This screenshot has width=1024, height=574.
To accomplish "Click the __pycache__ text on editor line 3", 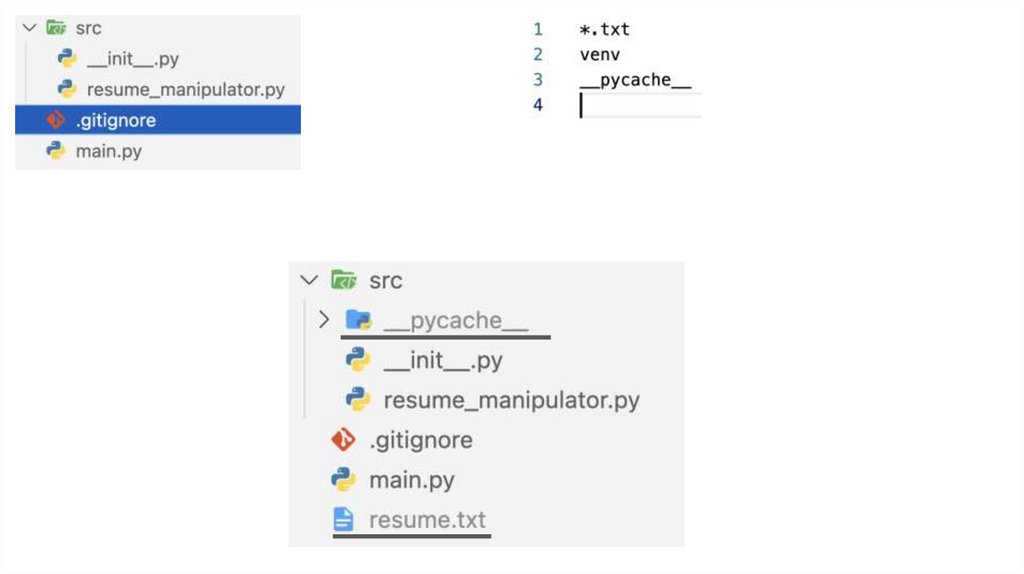I will pos(635,80).
